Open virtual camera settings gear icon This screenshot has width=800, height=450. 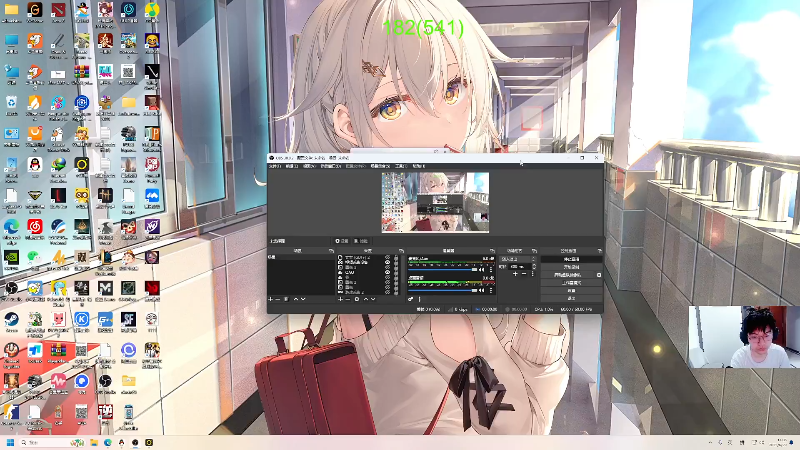599,274
